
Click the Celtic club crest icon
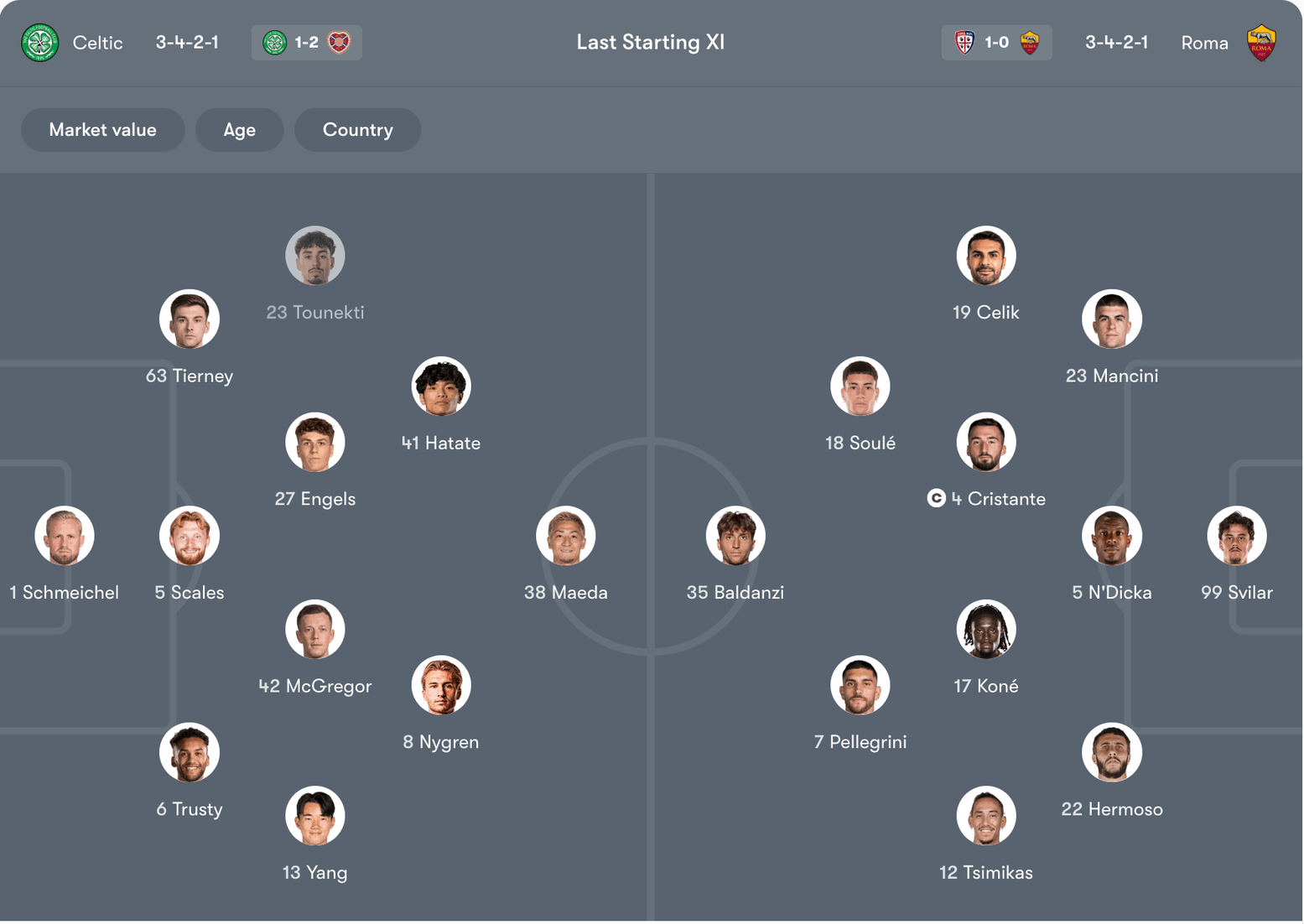tap(39, 43)
